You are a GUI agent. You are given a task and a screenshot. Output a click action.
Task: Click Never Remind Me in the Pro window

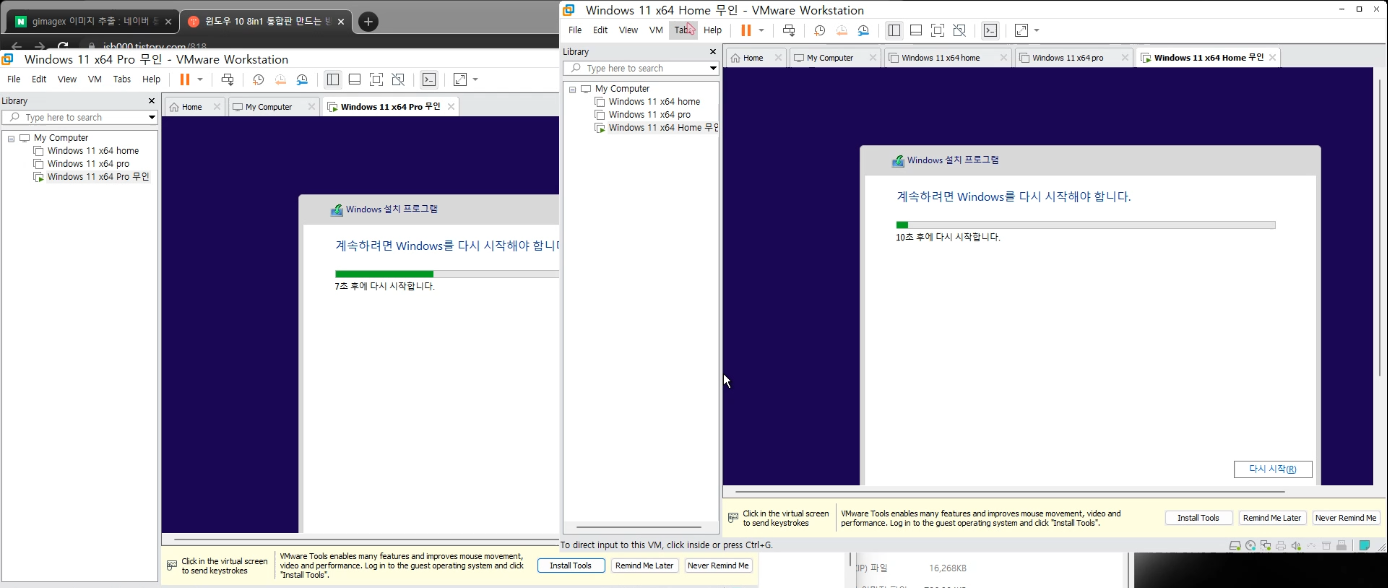(x=719, y=566)
